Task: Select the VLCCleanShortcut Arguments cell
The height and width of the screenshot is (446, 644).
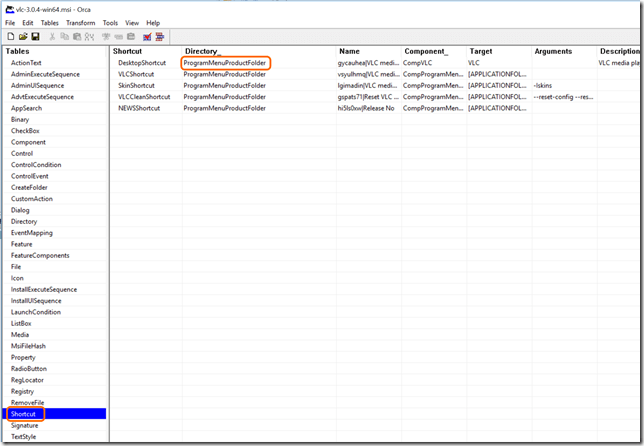Action: pos(564,97)
